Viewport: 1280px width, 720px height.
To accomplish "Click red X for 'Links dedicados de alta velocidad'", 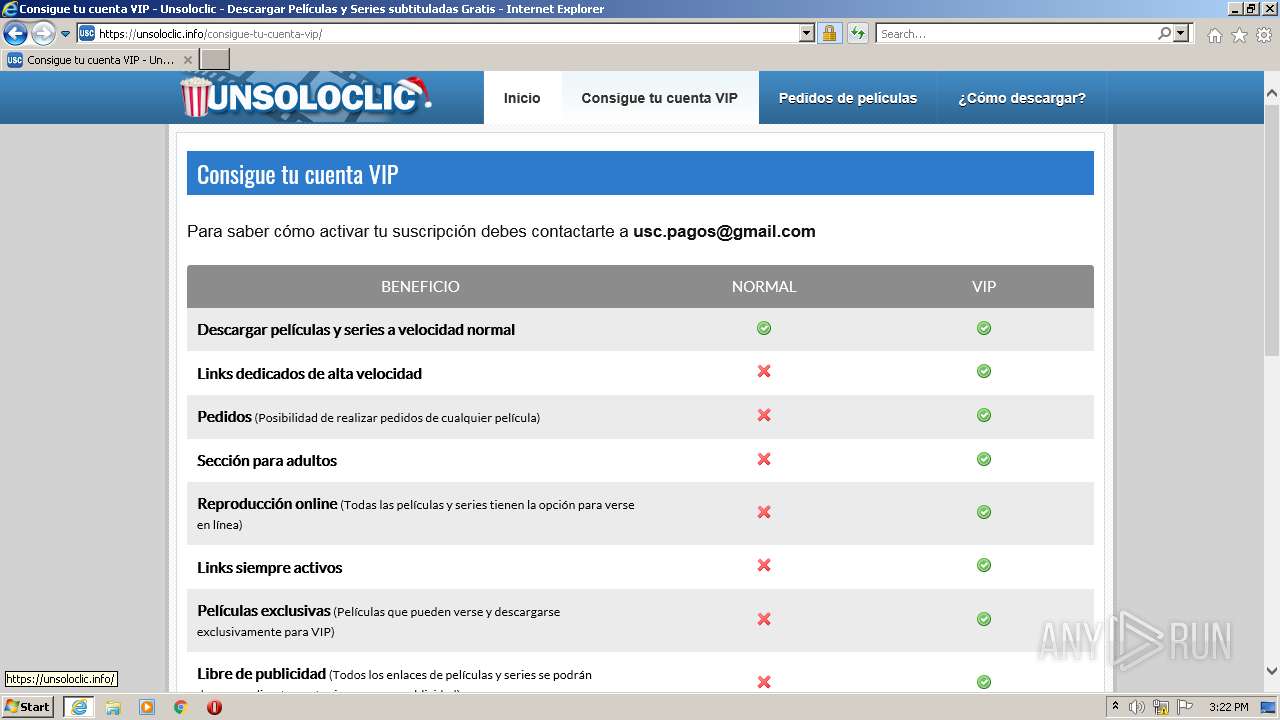I will point(764,371).
